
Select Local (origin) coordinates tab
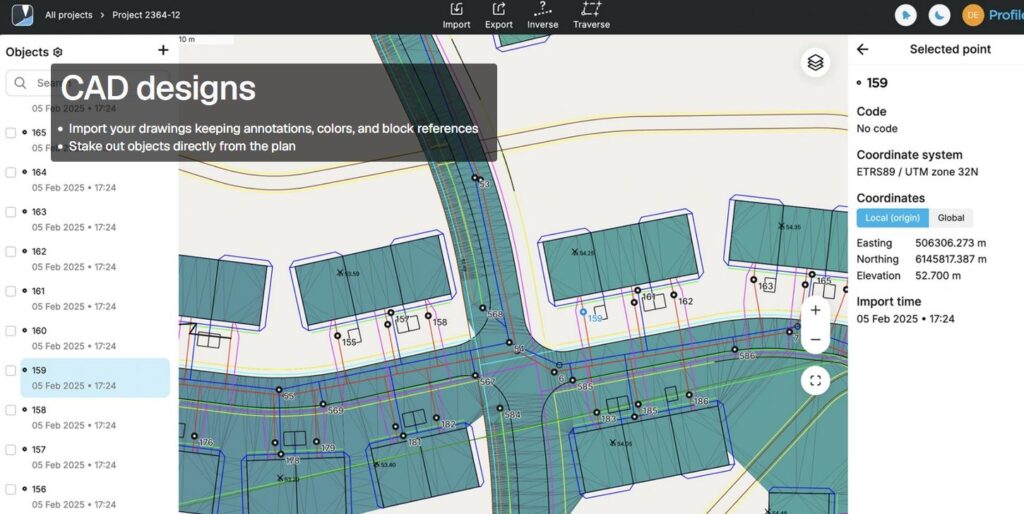[892, 218]
